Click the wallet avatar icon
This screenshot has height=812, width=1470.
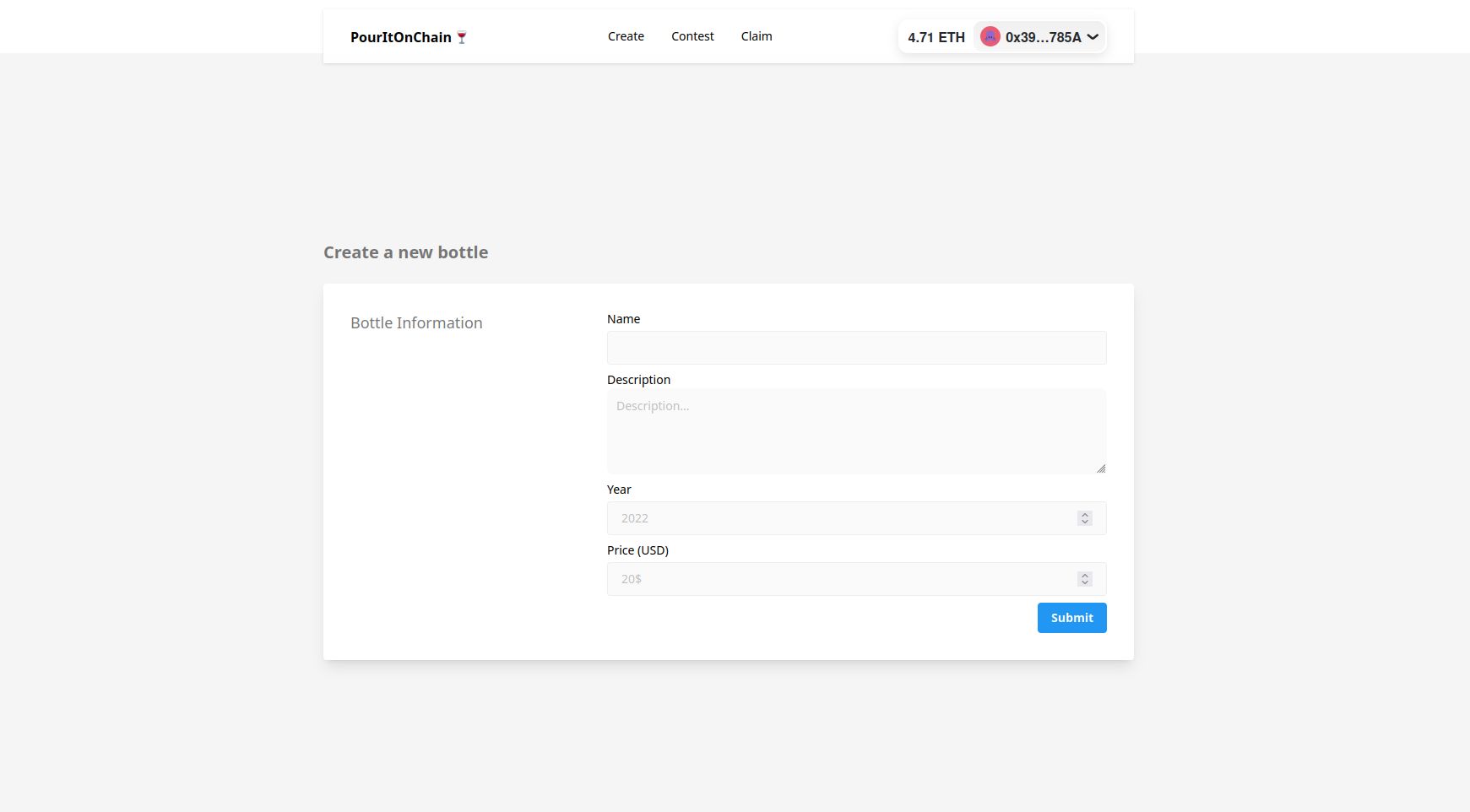(990, 36)
